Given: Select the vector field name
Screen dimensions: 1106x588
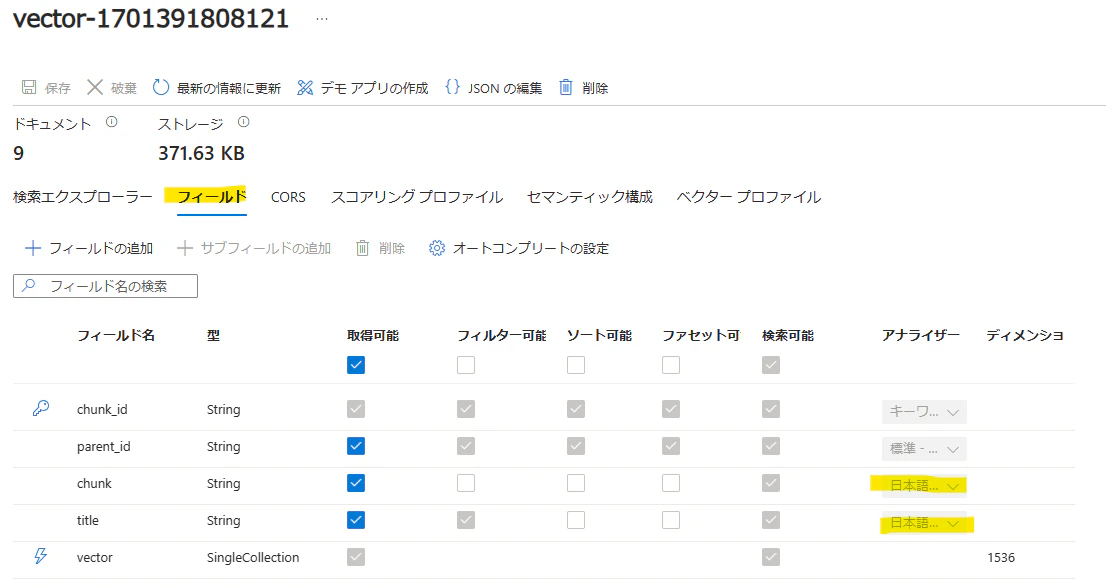Looking at the screenshot, I should pyautogui.click(x=95, y=557).
